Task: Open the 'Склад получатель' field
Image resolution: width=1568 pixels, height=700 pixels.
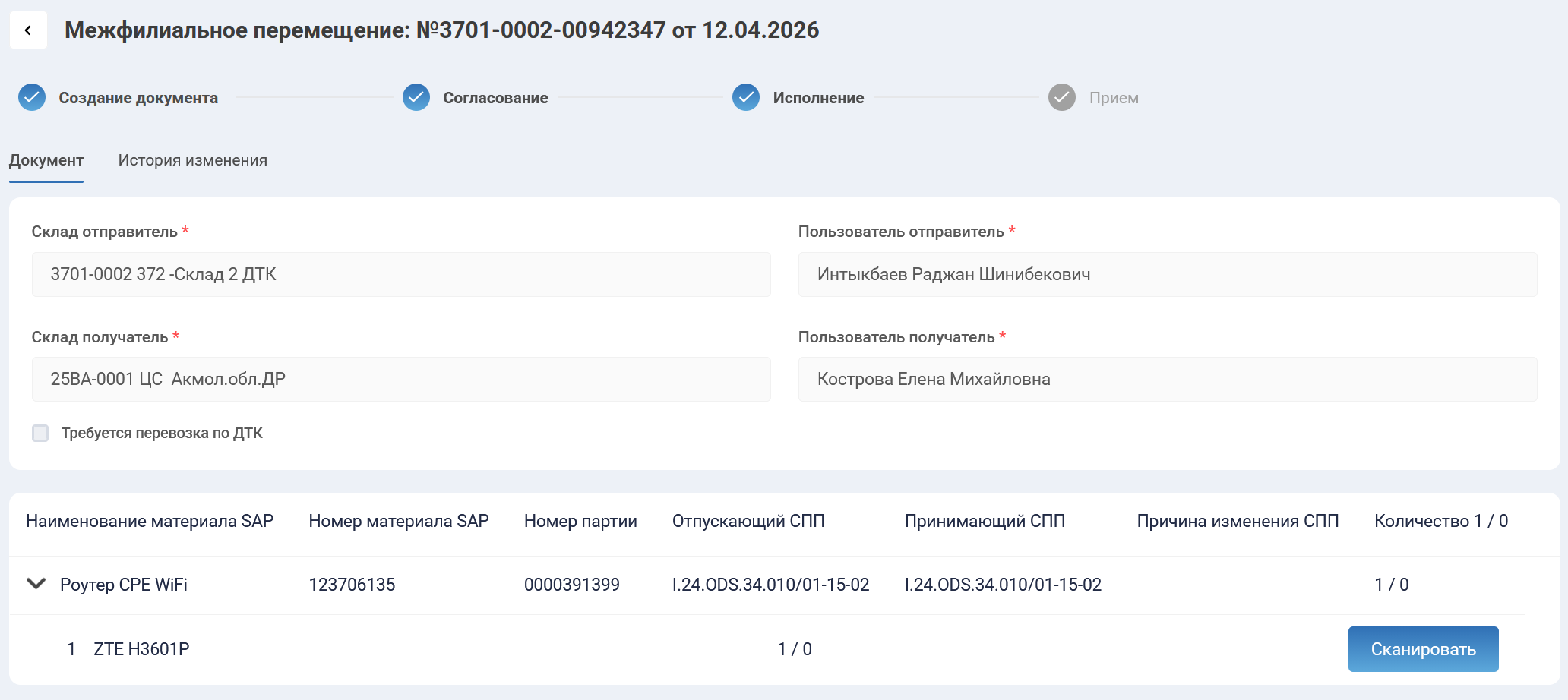Action: click(x=401, y=379)
